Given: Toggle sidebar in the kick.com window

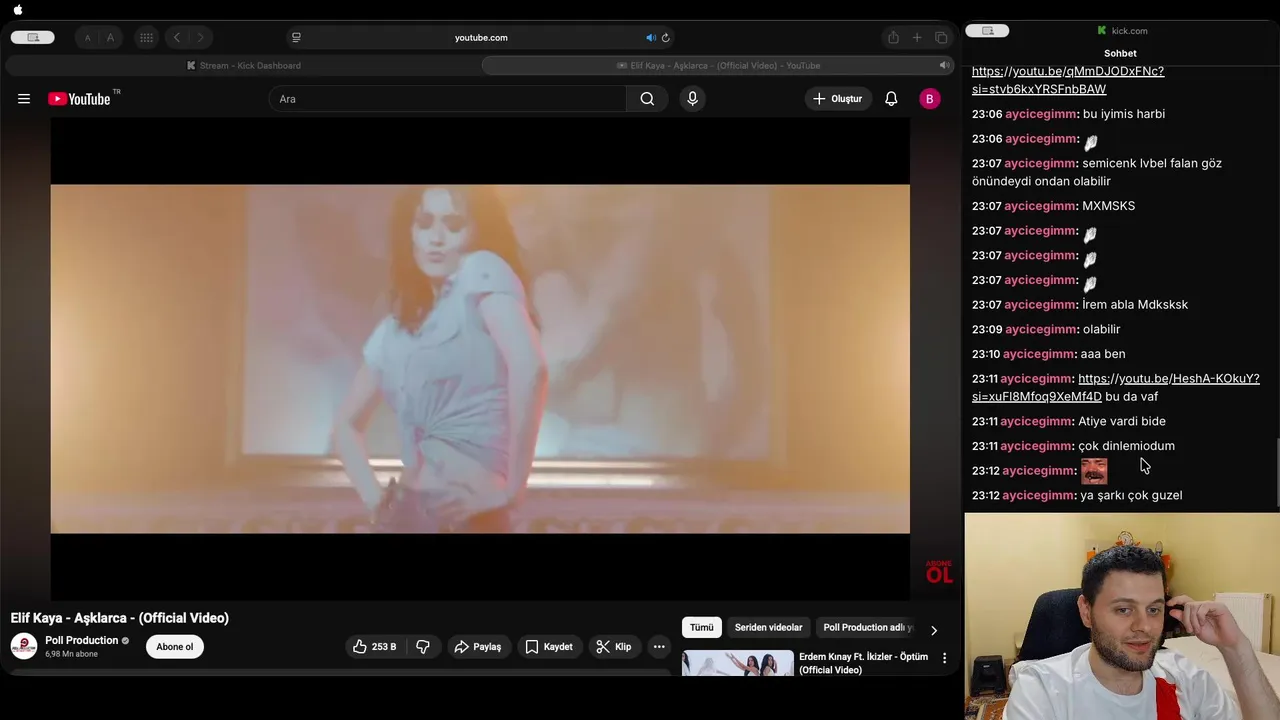Looking at the screenshot, I should 988,31.
